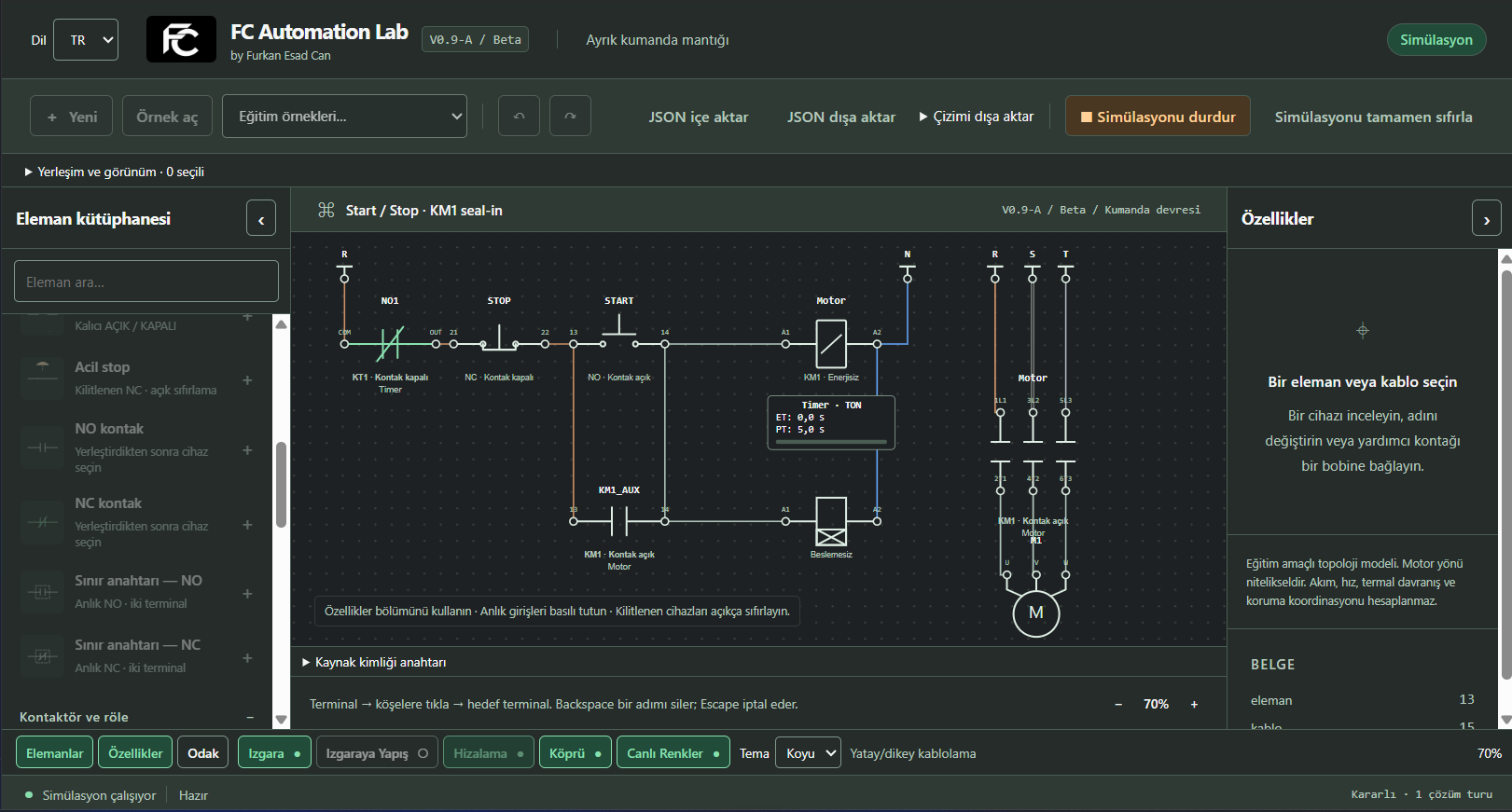Click the FC Automation Lab logo
The height and width of the screenshot is (812, 1512).
181,39
